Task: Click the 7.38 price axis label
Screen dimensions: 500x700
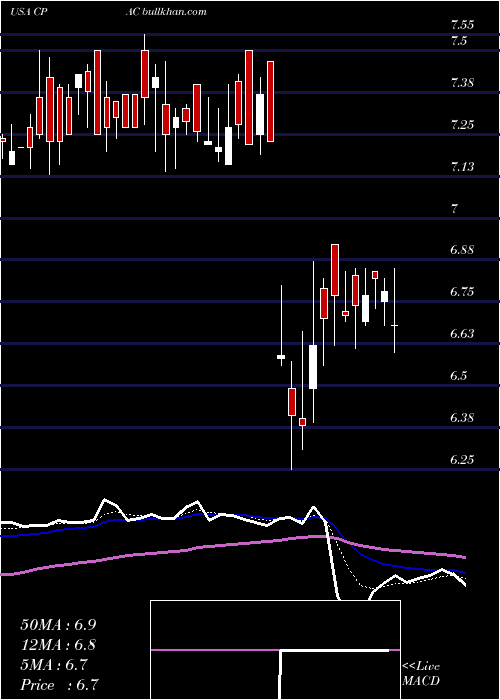Action: pyautogui.click(x=461, y=83)
